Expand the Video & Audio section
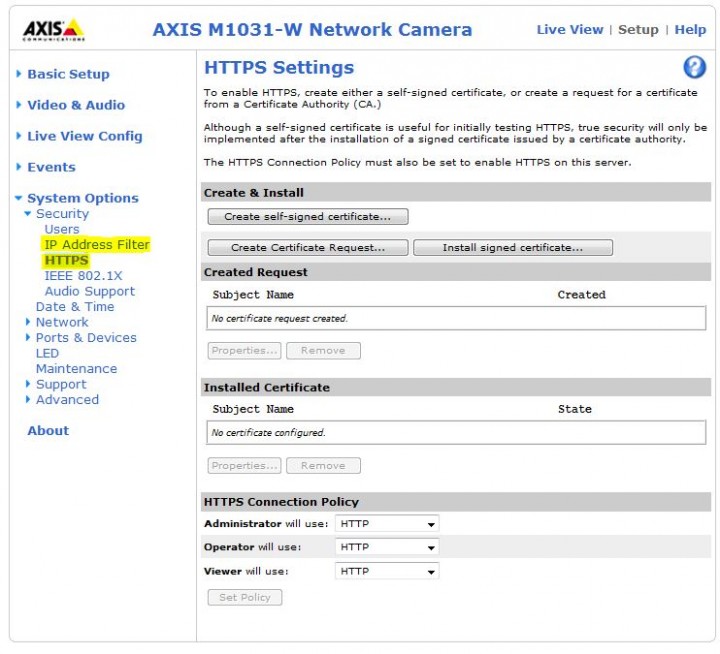The width and height of the screenshot is (720, 654). [75, 105]
